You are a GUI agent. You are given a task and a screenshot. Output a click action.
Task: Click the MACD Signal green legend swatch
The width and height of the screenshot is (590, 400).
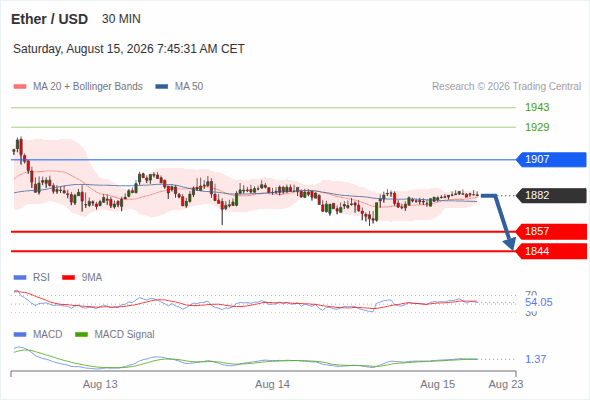pos(82,335)
